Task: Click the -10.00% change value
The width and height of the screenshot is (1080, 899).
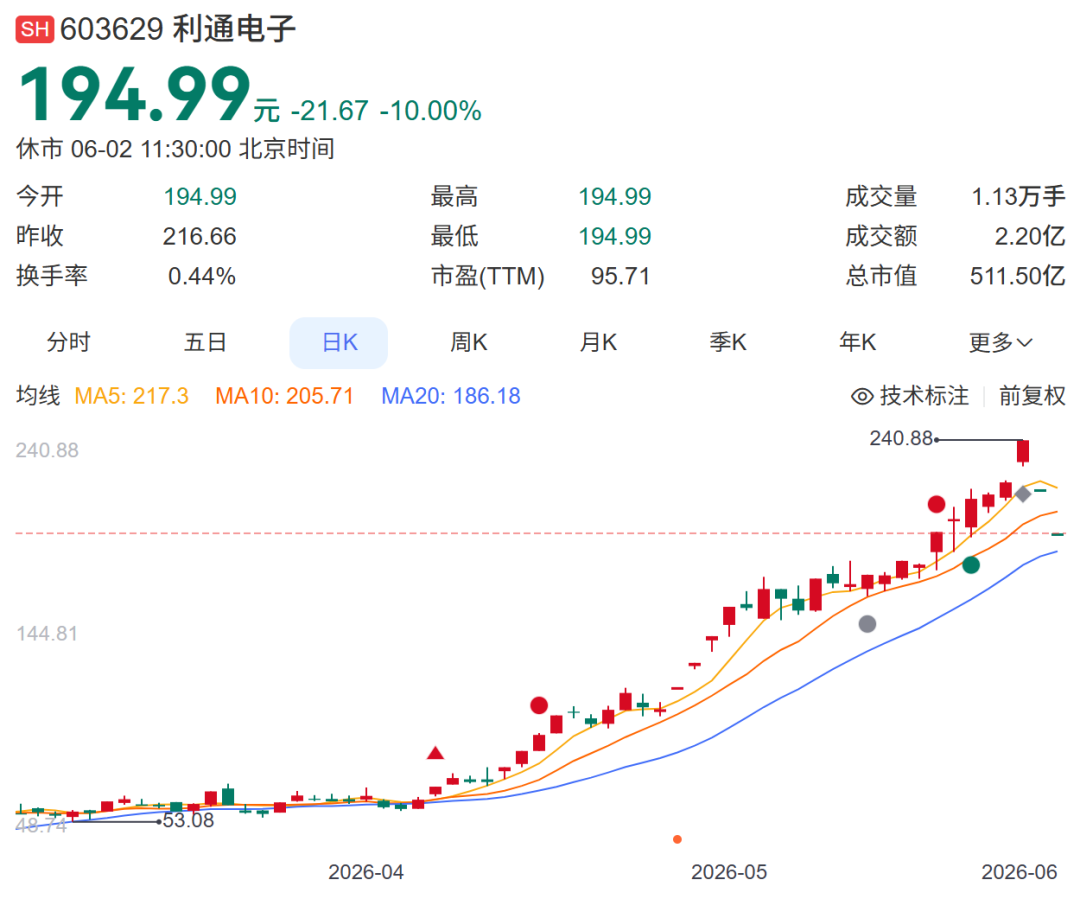Action: (430, 111)
